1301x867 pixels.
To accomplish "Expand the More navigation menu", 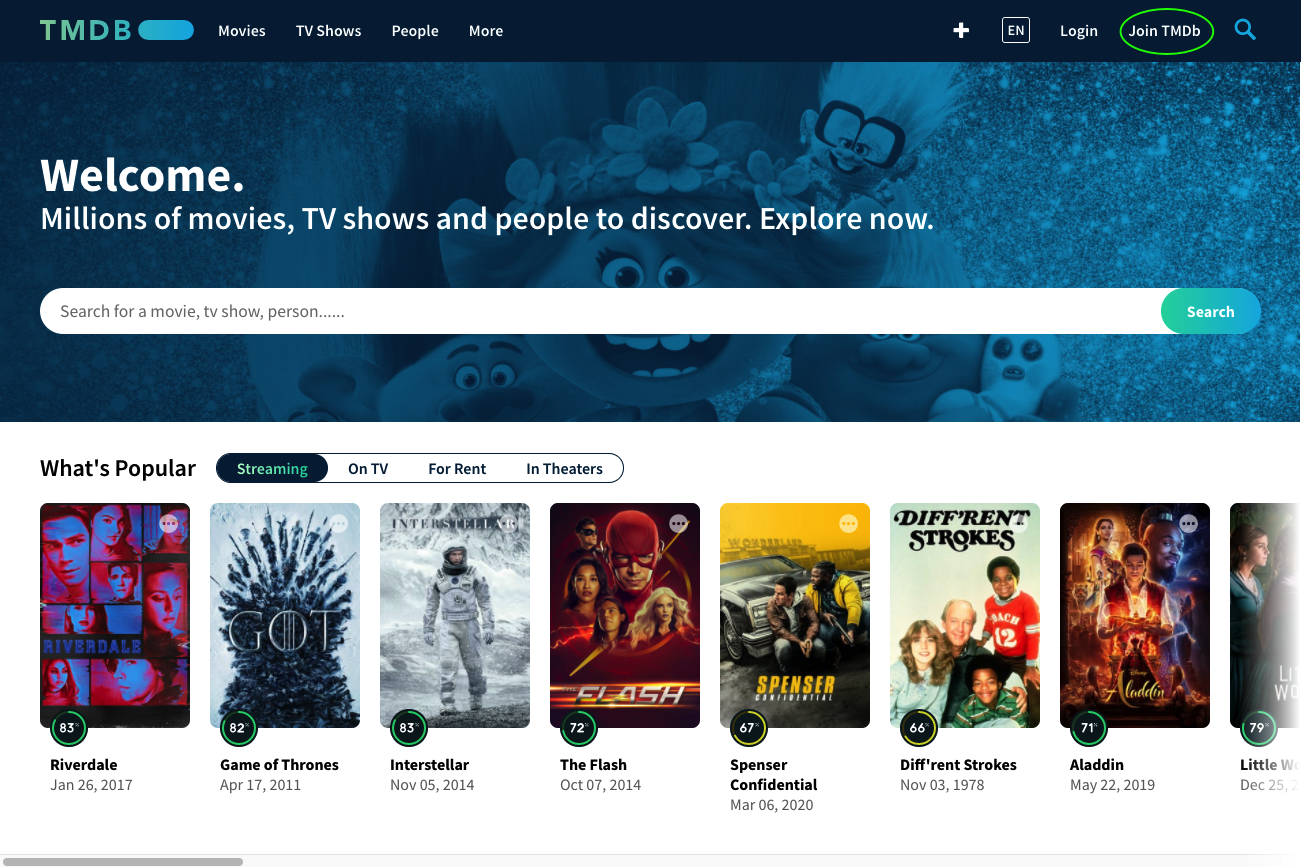I will coord(486,31).
